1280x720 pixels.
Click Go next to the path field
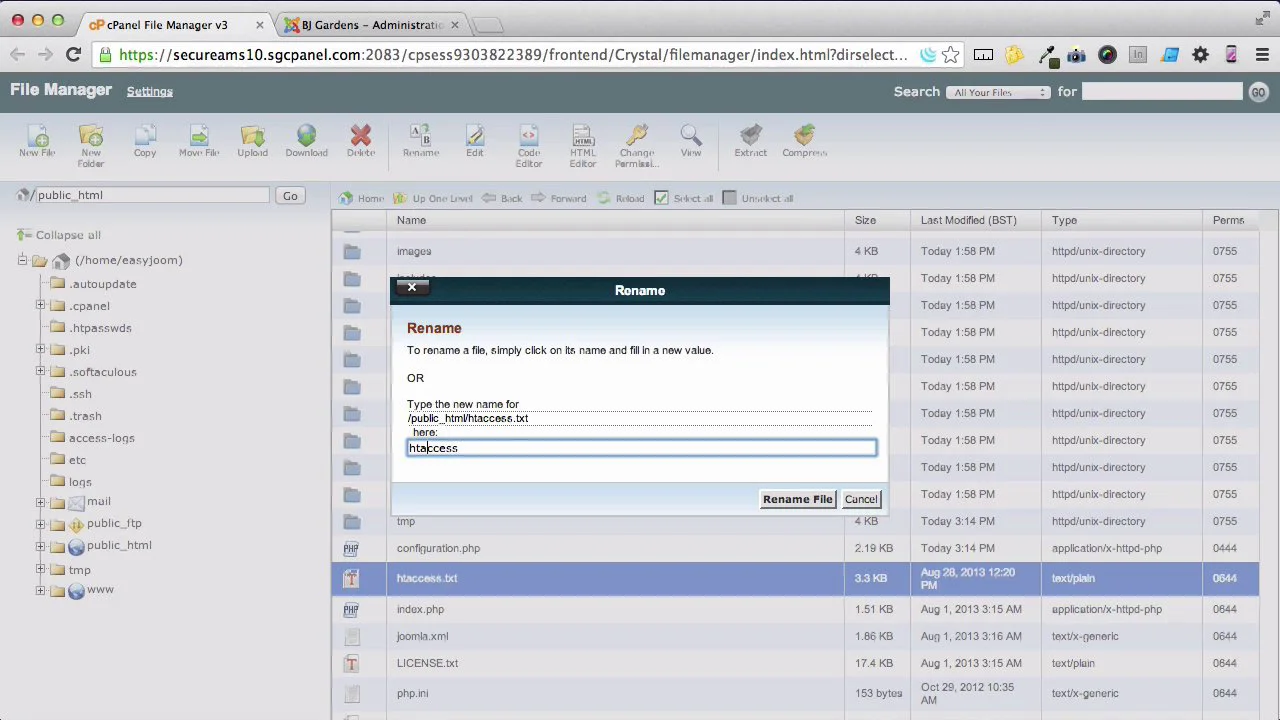[x=290, y=196]
